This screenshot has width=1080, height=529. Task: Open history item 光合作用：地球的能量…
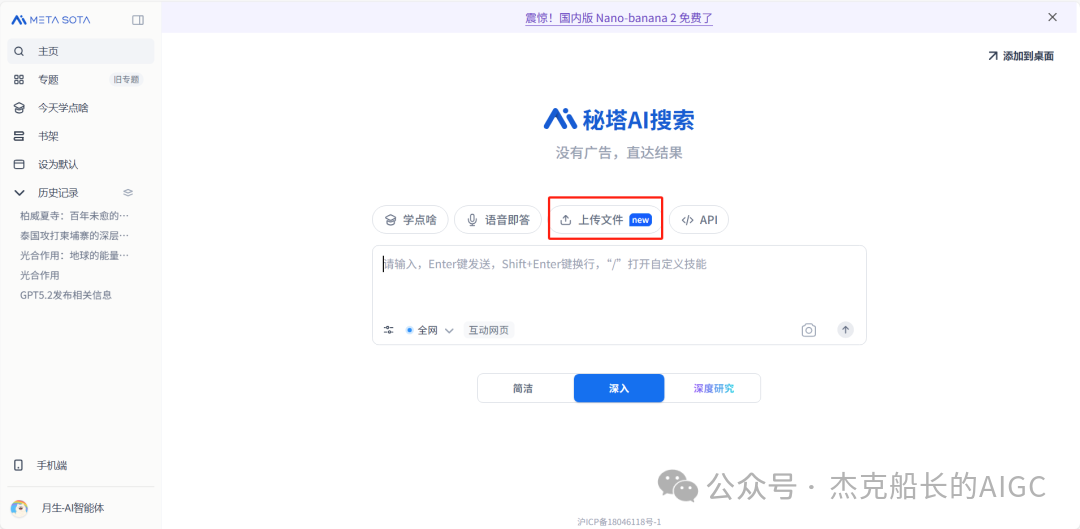pos(74,256)
